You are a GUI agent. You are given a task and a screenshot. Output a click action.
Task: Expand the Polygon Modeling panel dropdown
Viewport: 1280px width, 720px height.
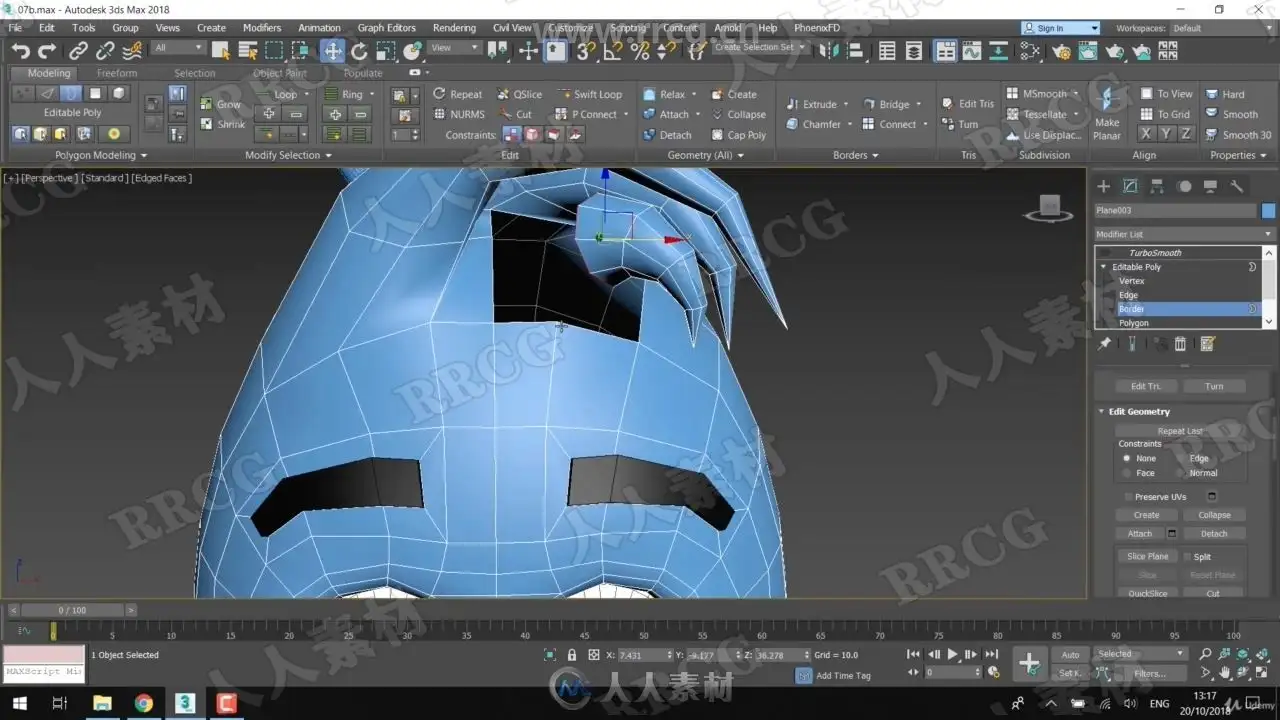[x=101, y=155]
